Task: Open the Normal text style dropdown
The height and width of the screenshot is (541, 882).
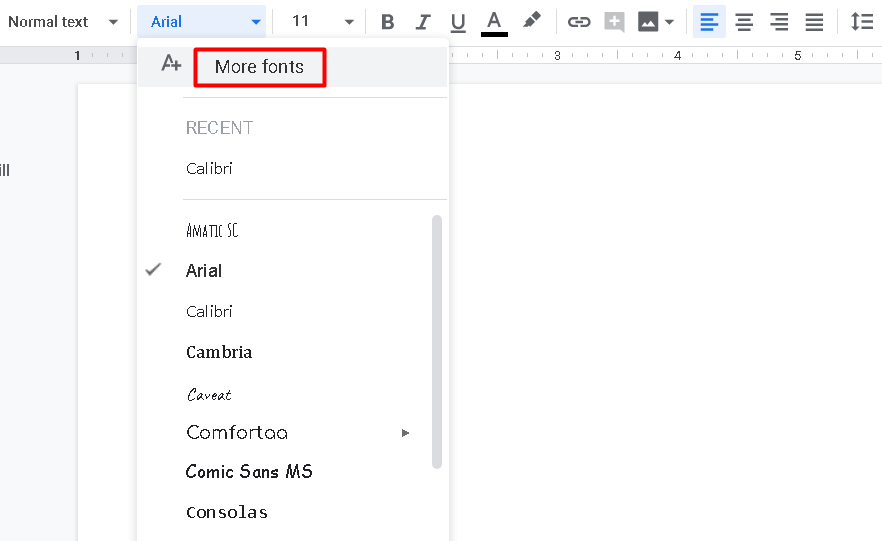Action: pos(63,22)
